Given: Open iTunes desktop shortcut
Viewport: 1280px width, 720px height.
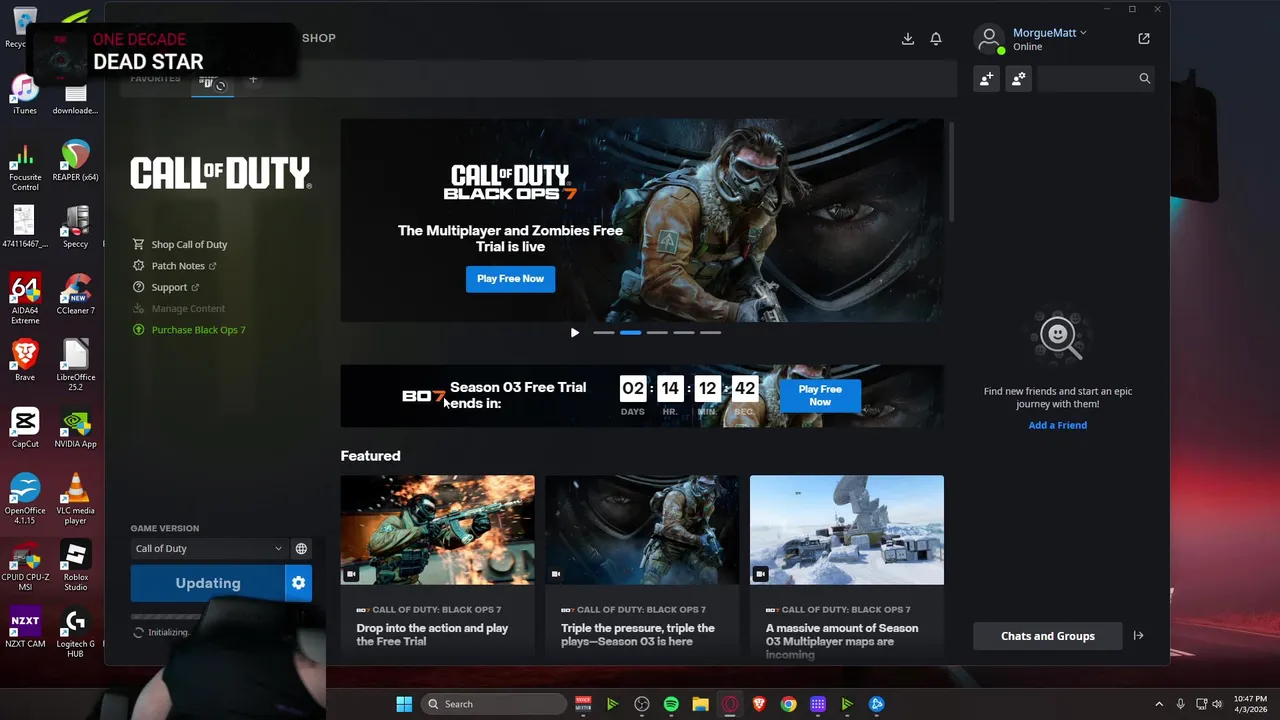Looking at the screenshot, I should 25,95.
